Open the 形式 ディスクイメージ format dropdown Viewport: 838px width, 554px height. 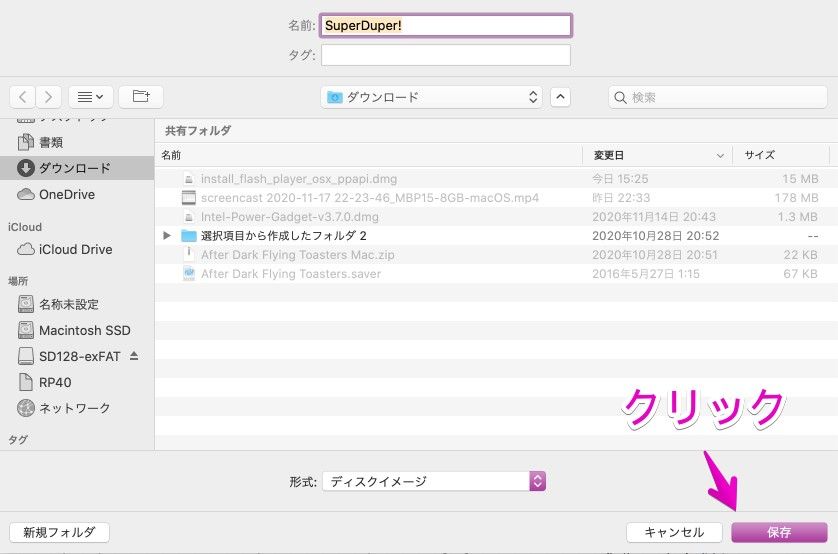point(433,481)
